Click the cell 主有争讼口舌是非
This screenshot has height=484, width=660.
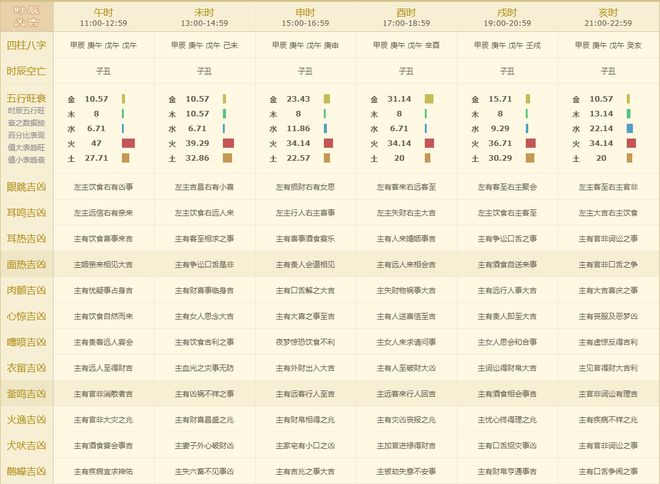tap(205, 265)
